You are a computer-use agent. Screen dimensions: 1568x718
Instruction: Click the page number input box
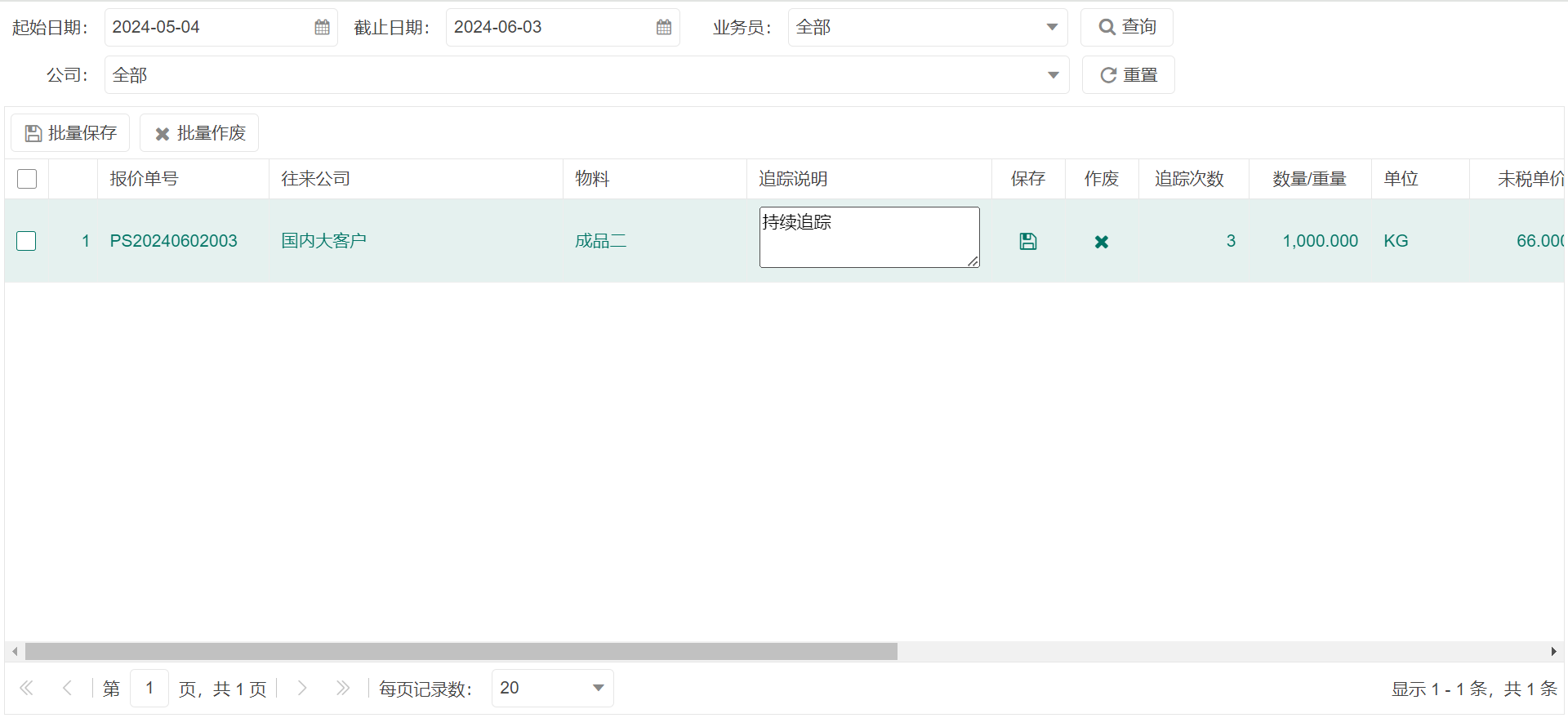click(149, 689)
